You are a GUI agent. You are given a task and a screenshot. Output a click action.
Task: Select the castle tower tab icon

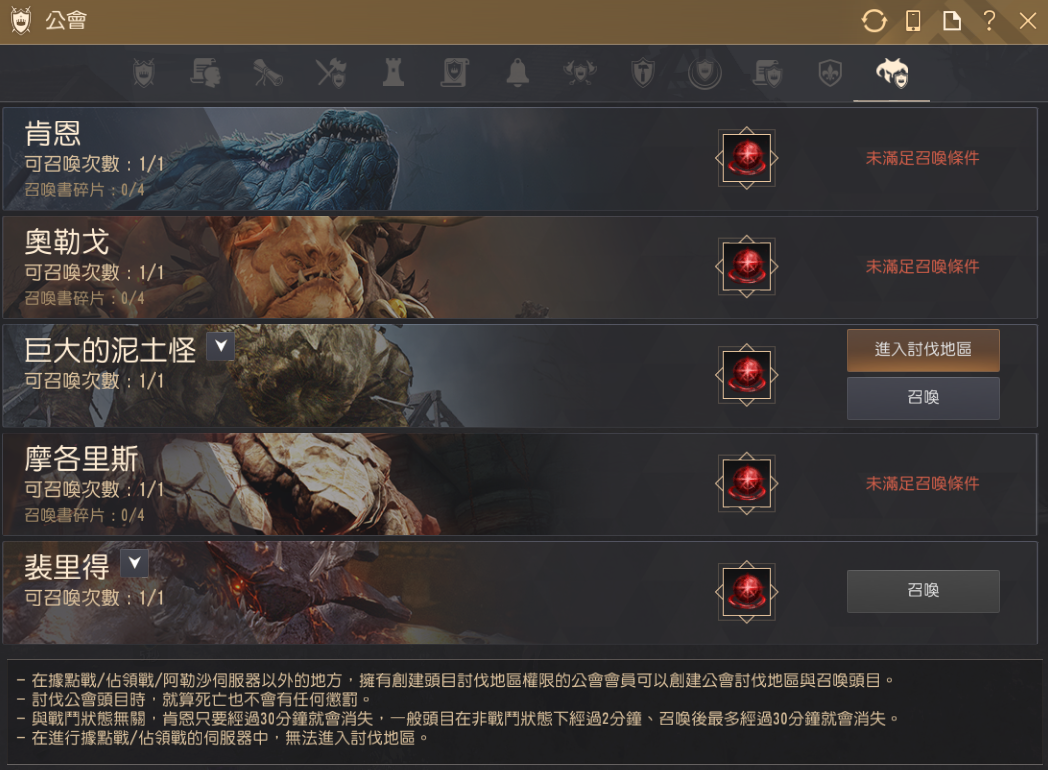393,72
